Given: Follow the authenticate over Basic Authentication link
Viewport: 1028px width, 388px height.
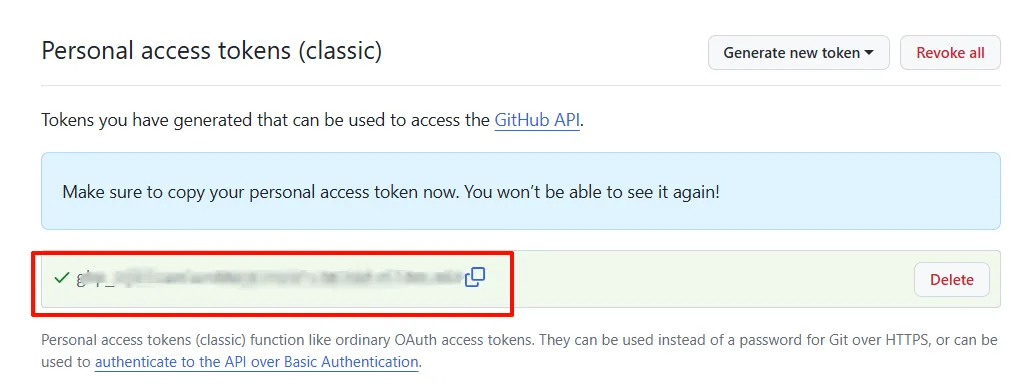Looking at the screenshot, I should [x=256, y=362].
